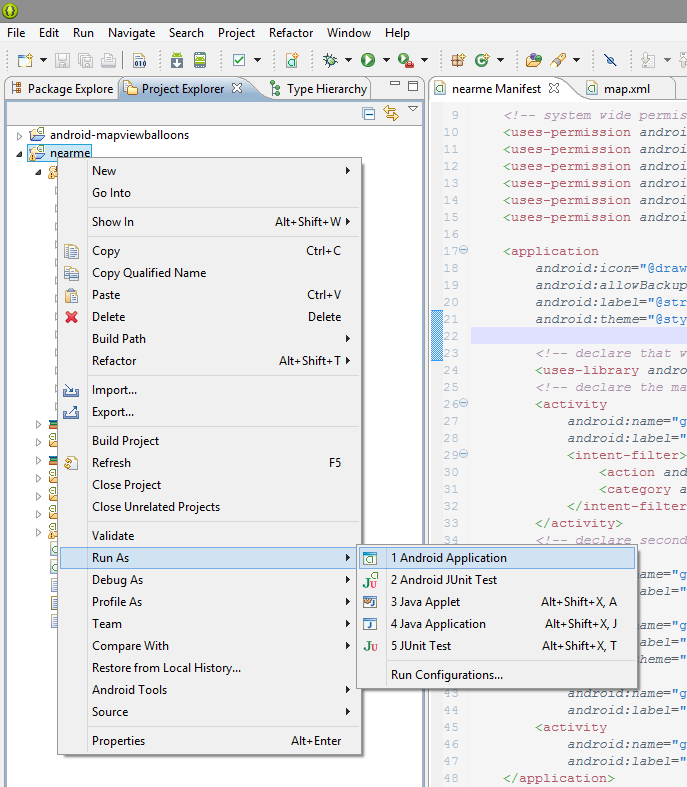The image size is (687, 787).
Task: Click the green Run toolbar button
Action: [x=368, y=60]
